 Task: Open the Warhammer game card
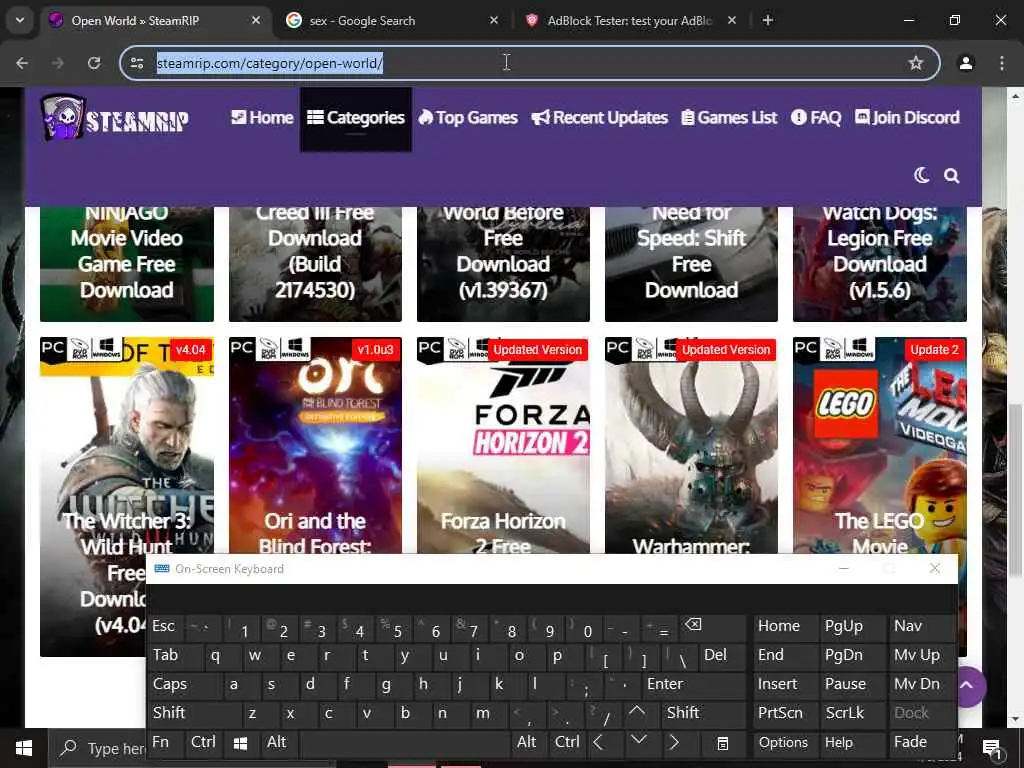[691, 445]
